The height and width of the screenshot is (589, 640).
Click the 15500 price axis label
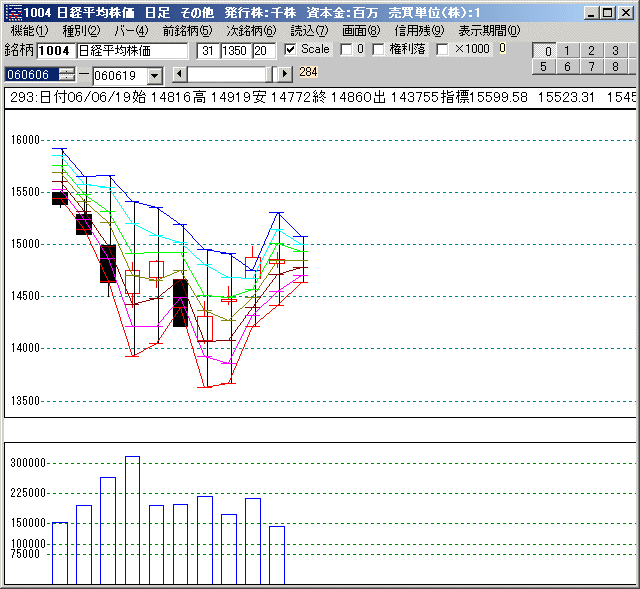(x=25, y=192)
